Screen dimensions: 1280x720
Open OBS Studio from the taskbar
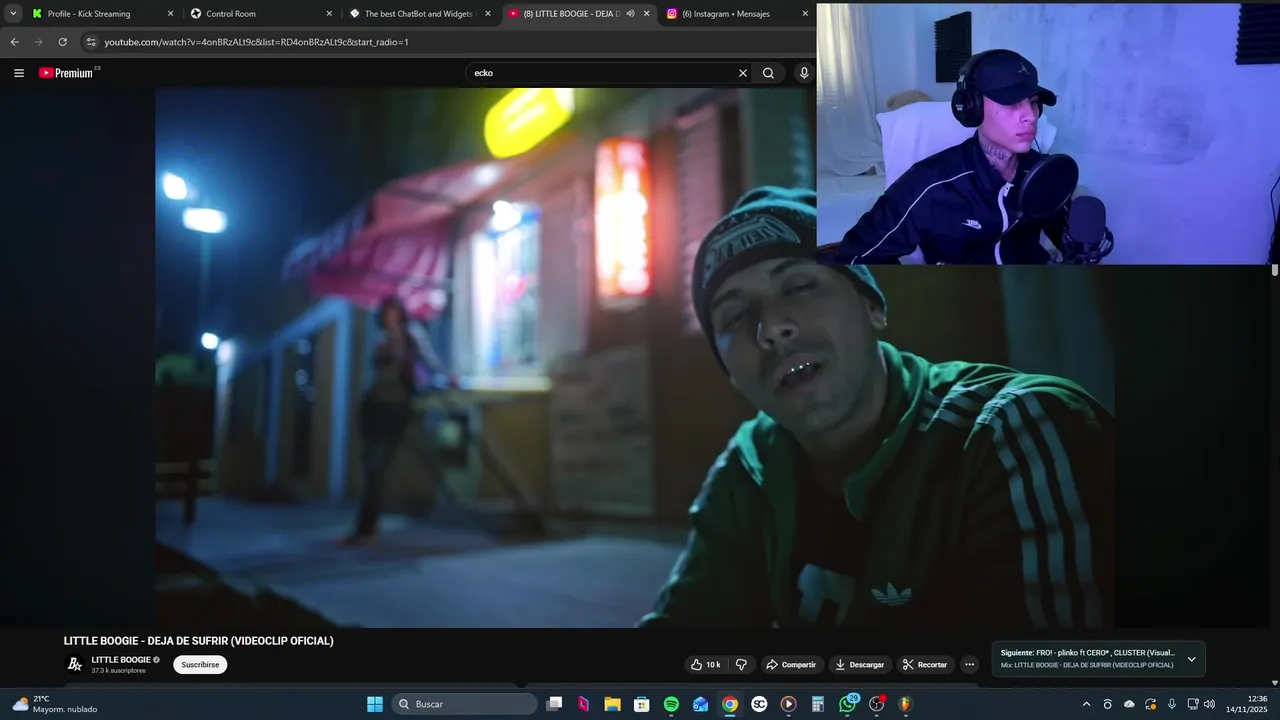click(x=877, y=704)
